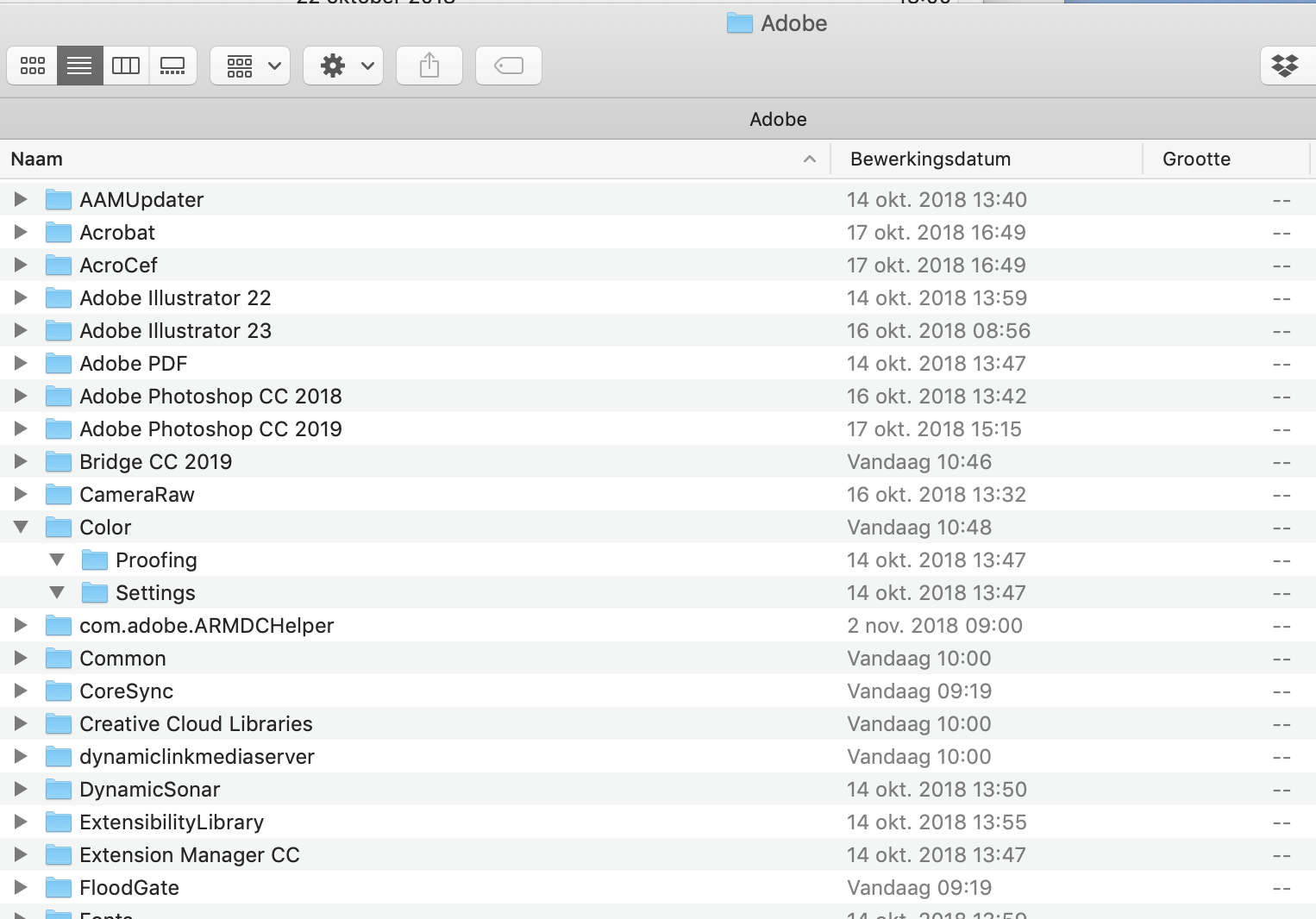The image size is (1316, 919).
Task: Select list view button in toolbar
Action: point(79,66)
